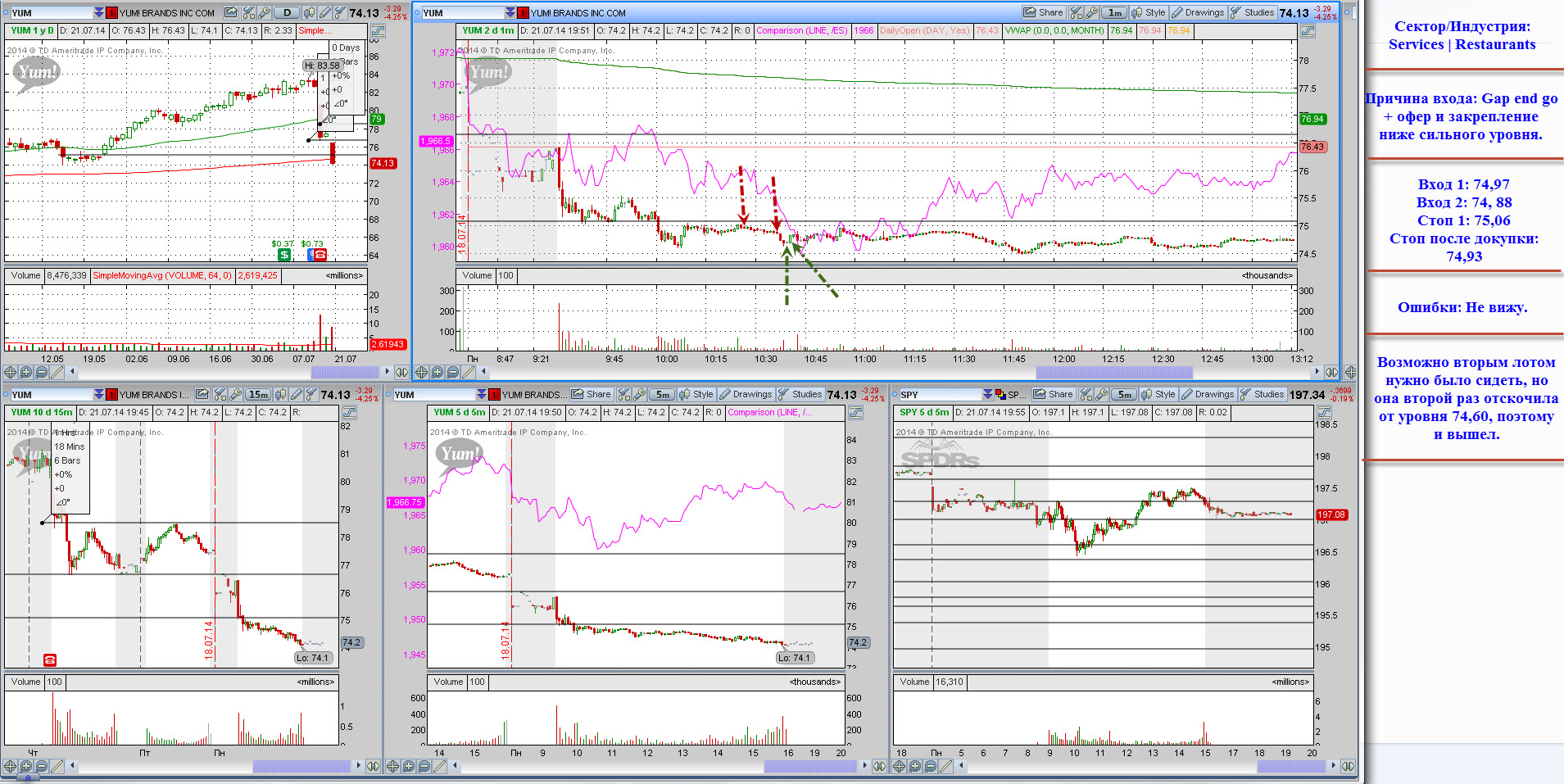Image resolution: width=1564 pixels, height=784 pixels.
Task: Open studies flask icon on YUM 15m chart
Action: click(311, 395)
